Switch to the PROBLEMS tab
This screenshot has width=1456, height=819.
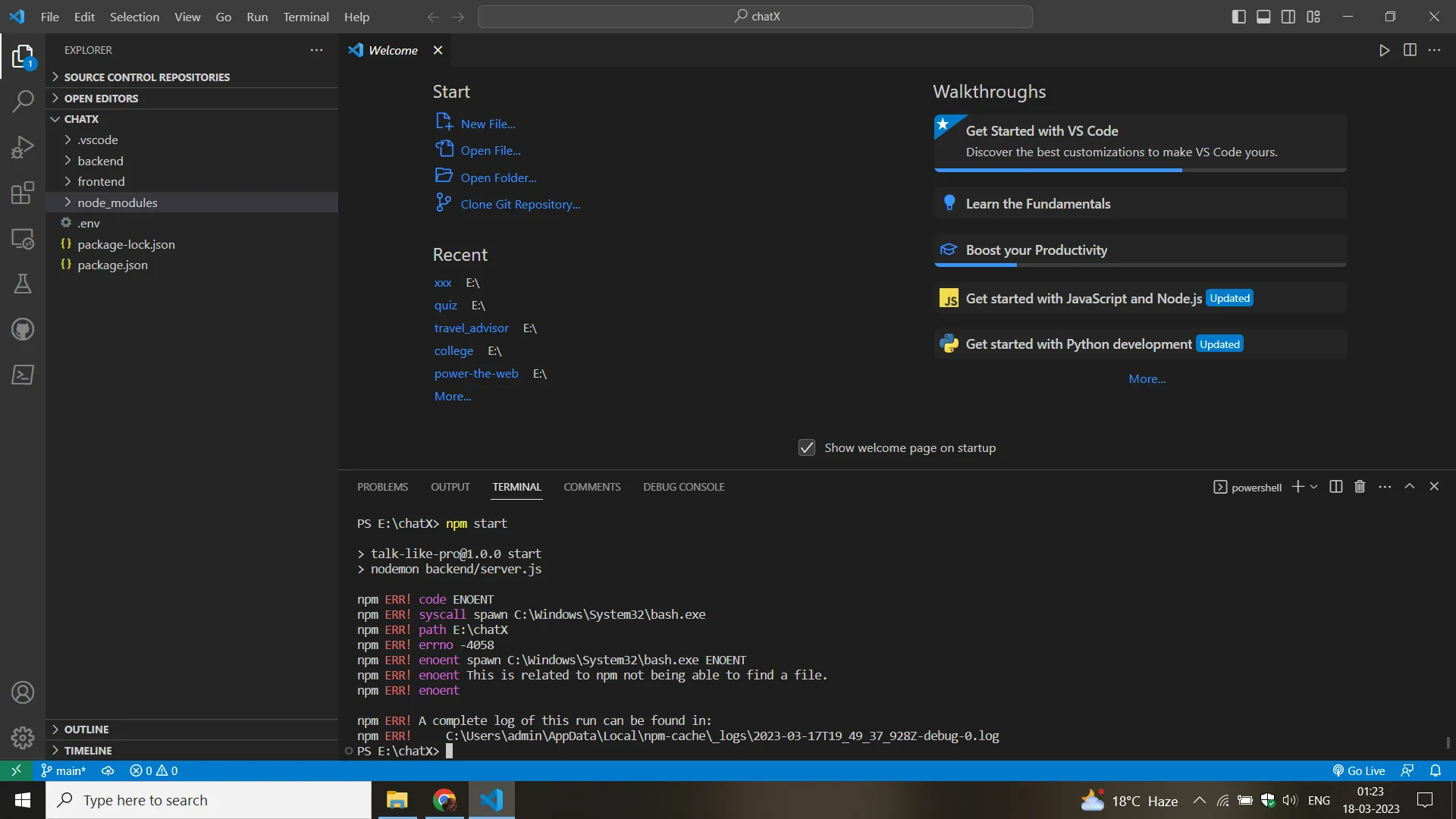[382, 487]
